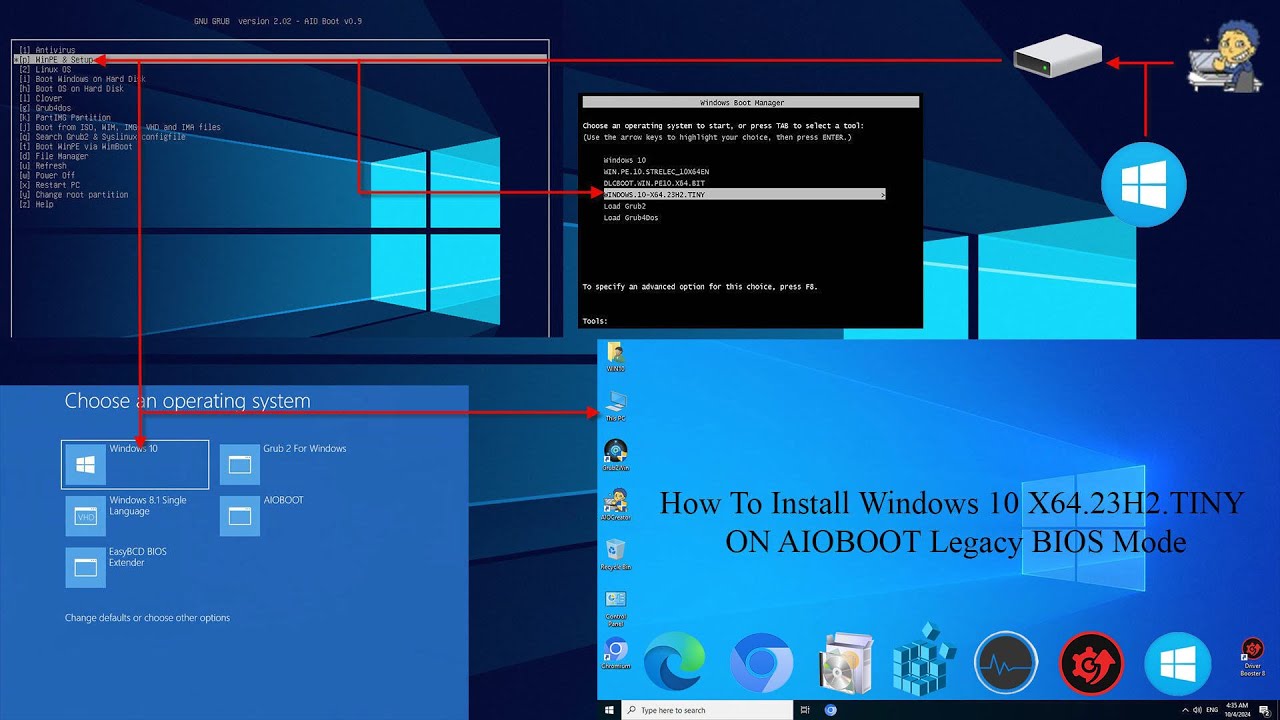Image resolution: width=1280 pixels, height=720 pixels.
Task: Select WIN.PE.10.STRELEC_10X64EN boot entry
Action: pyautogui.click(x=656, y=172)
